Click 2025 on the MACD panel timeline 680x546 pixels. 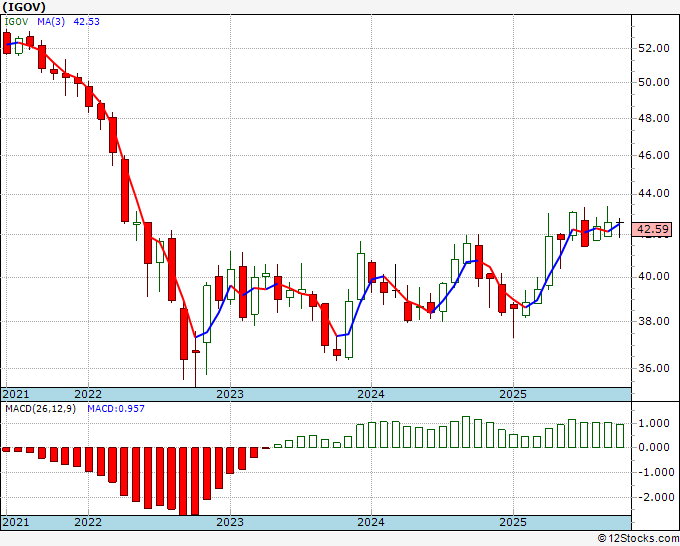coord(513,522)
